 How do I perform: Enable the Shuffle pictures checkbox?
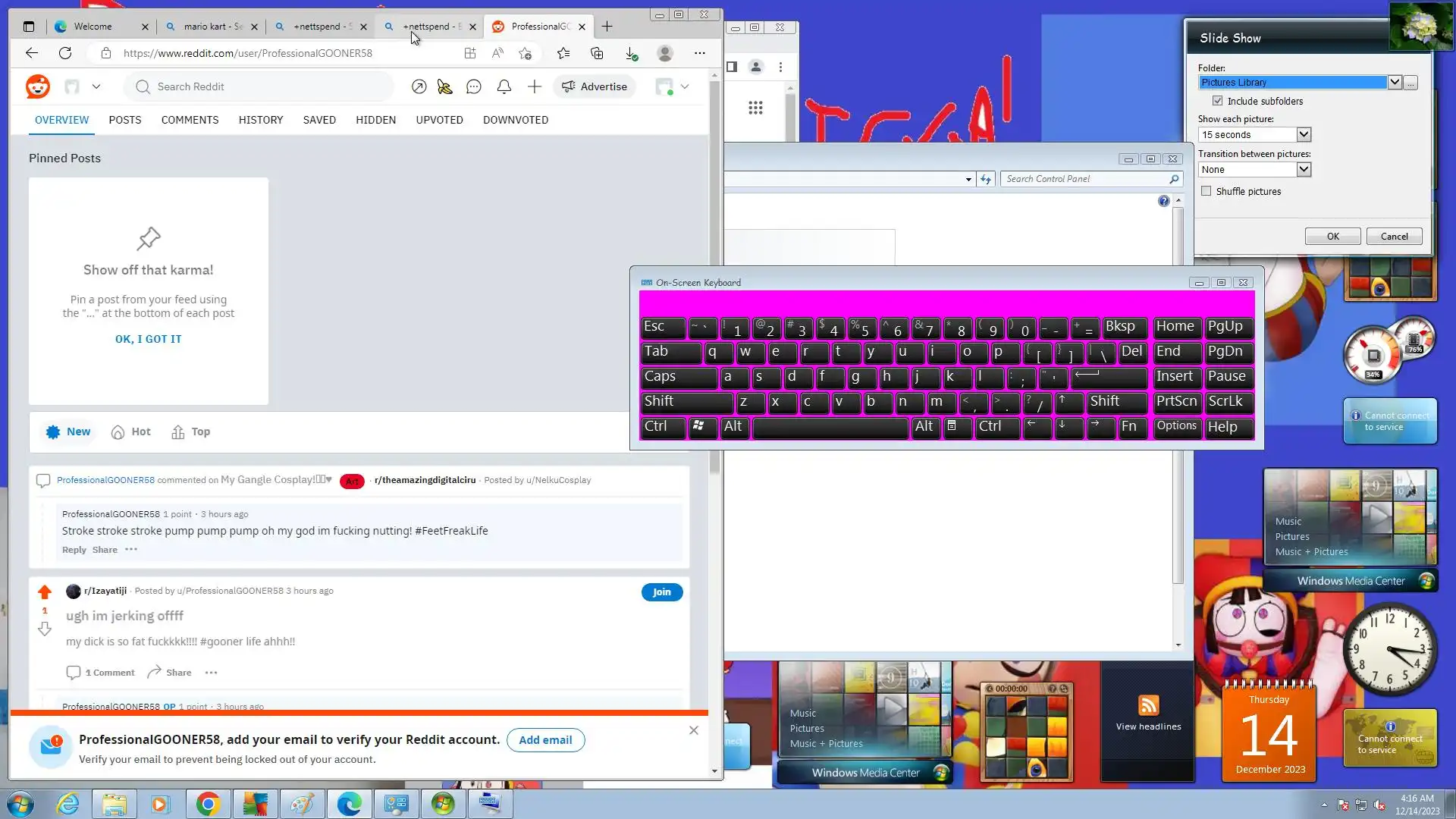coord(1207,191)
